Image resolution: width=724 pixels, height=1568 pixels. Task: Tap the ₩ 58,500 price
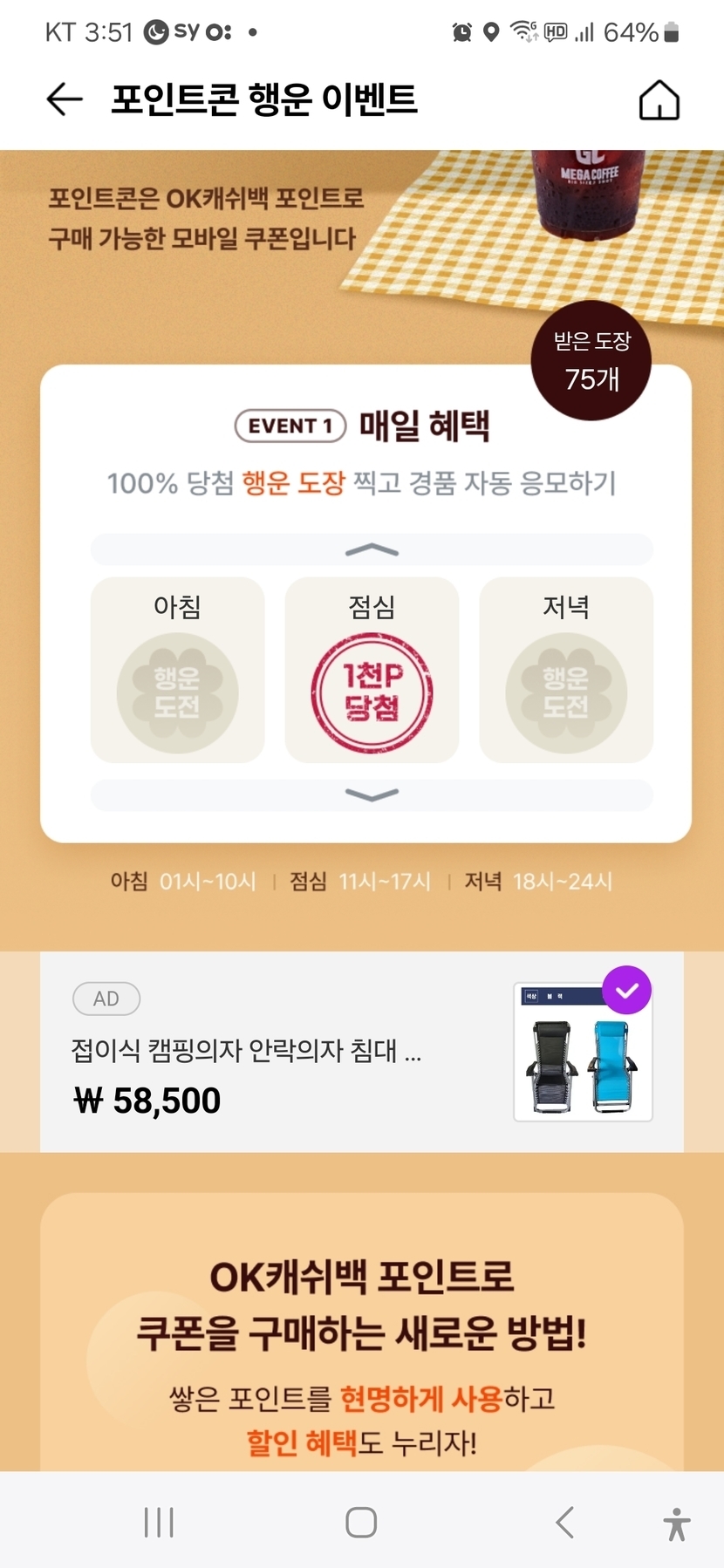coord(147,1101)
